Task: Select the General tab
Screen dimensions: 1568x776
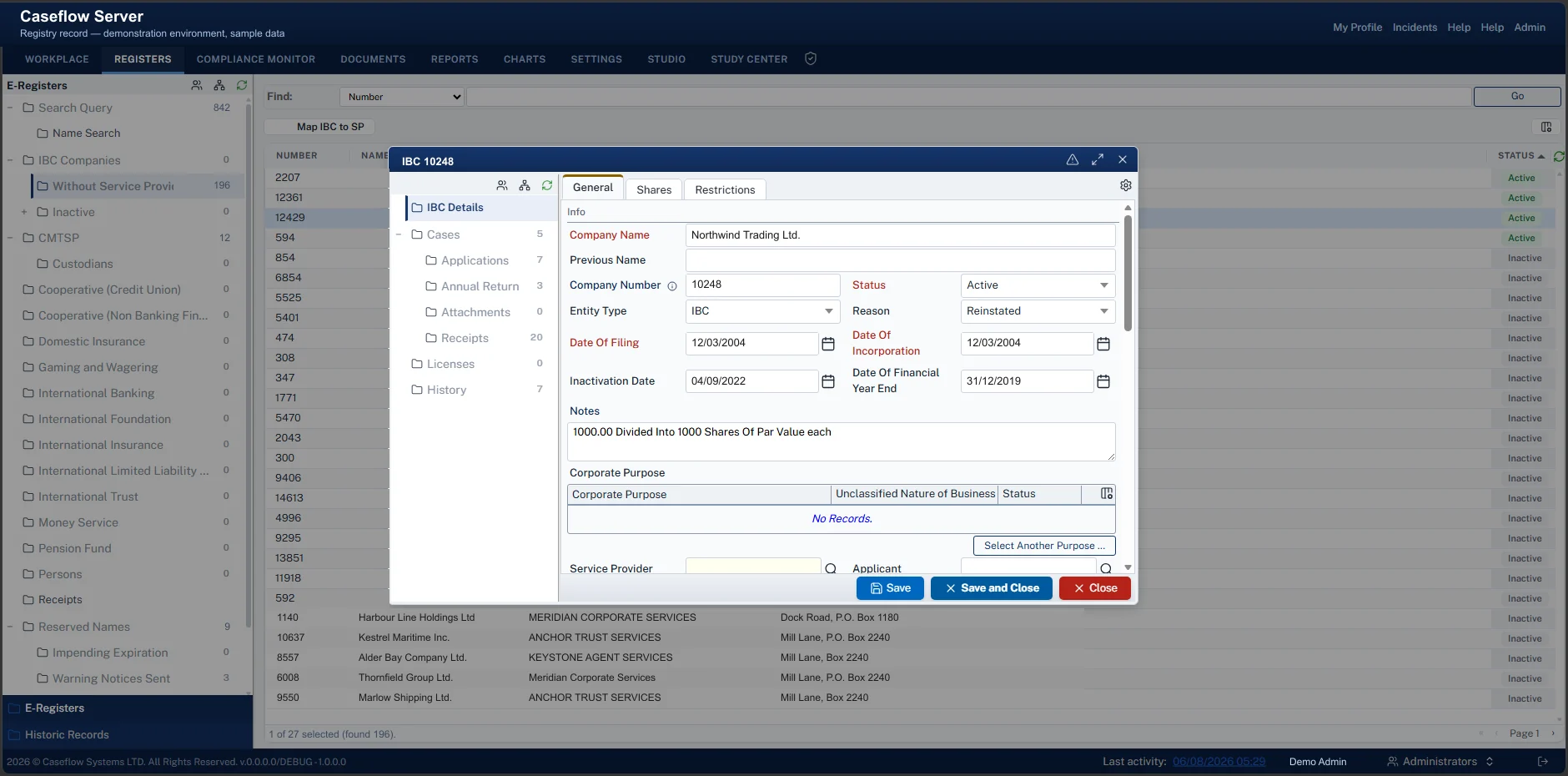Action: point(593,188)
